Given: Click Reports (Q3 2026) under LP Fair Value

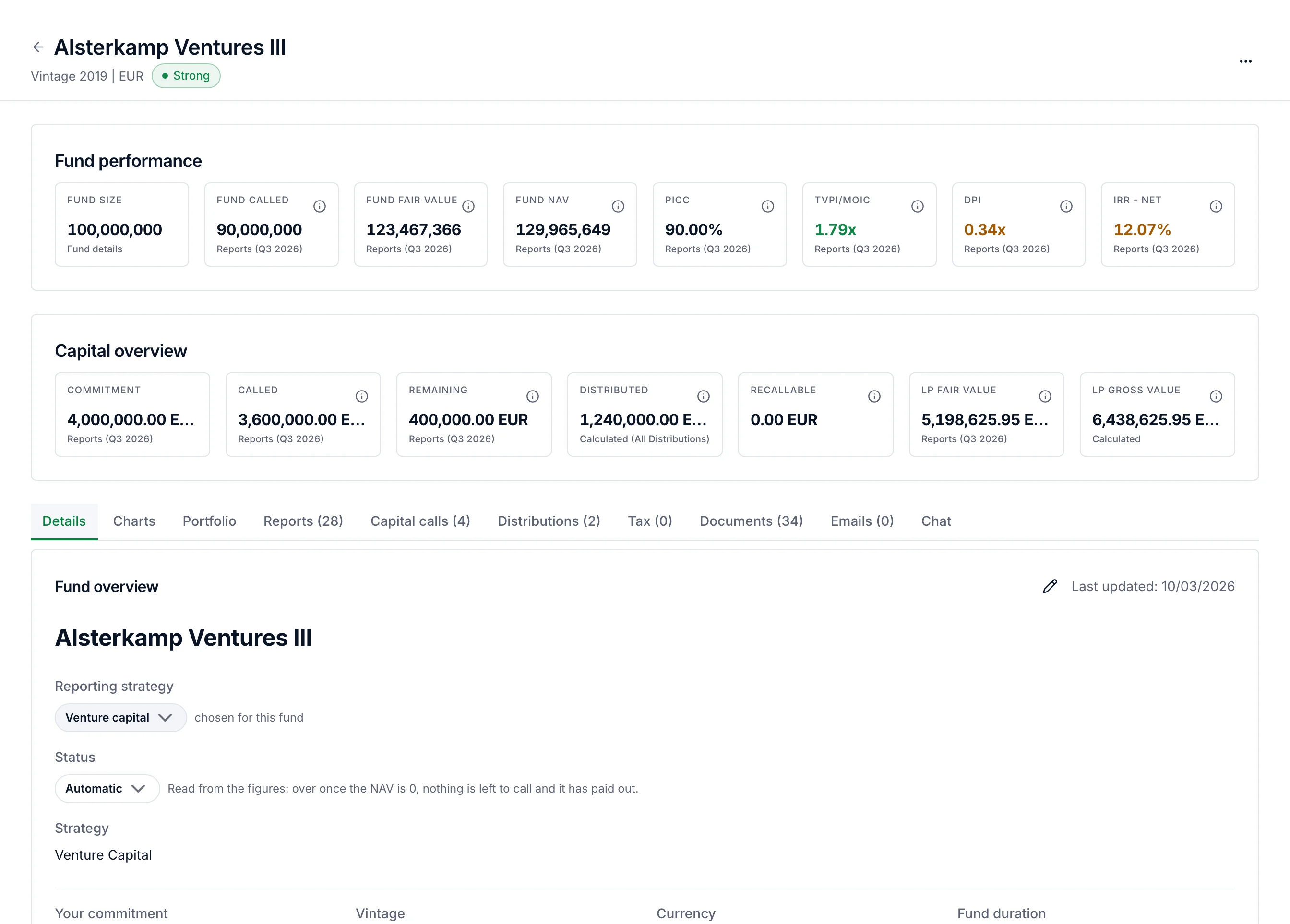Looking at the screenshot, I should [x=964, y=439].
